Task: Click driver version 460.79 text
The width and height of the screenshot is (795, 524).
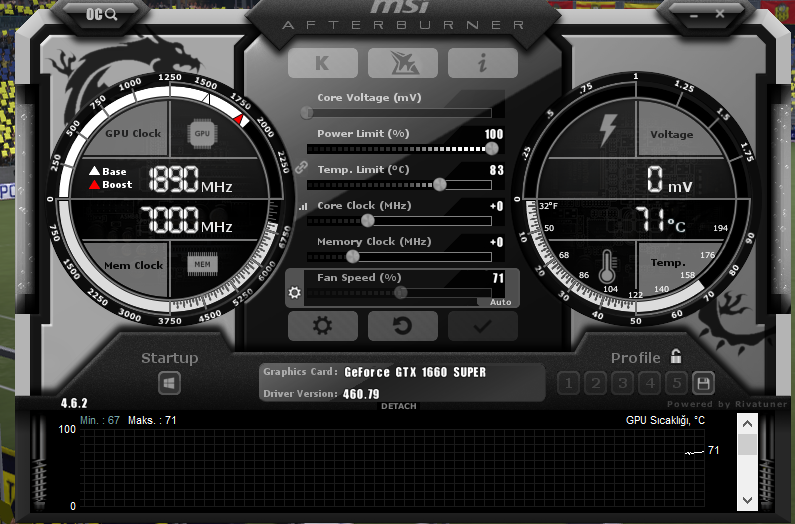Action: (x=360, y=394)
